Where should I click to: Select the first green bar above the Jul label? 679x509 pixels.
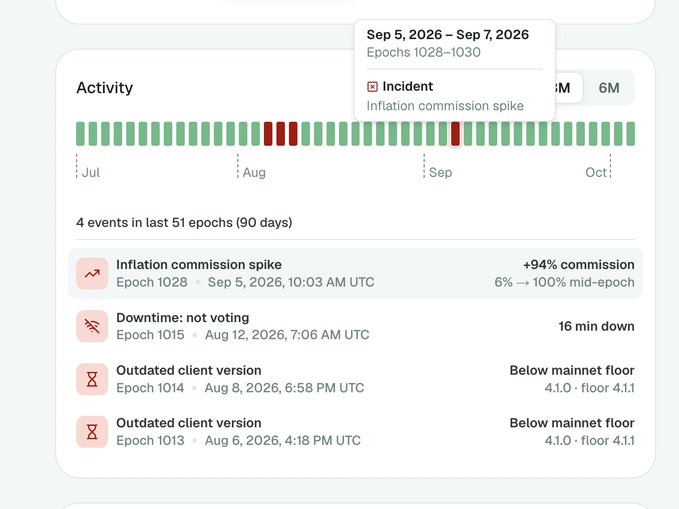click(x=80, y=134)
